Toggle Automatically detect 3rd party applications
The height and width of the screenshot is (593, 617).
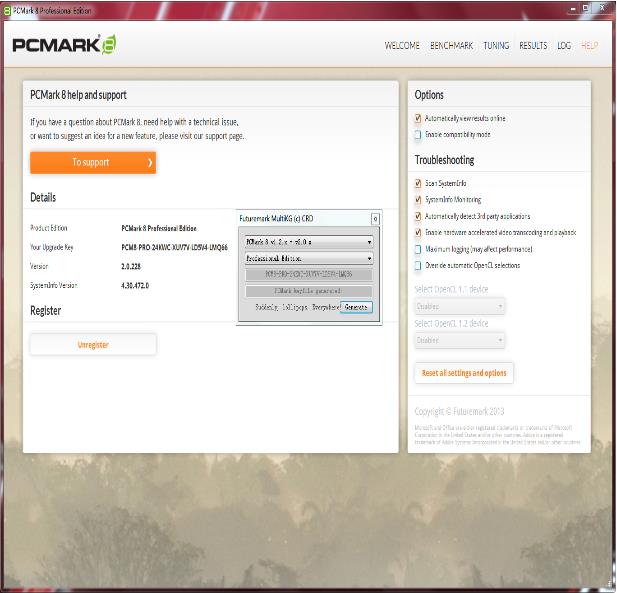pyautogui.click(x=418, y=216)
